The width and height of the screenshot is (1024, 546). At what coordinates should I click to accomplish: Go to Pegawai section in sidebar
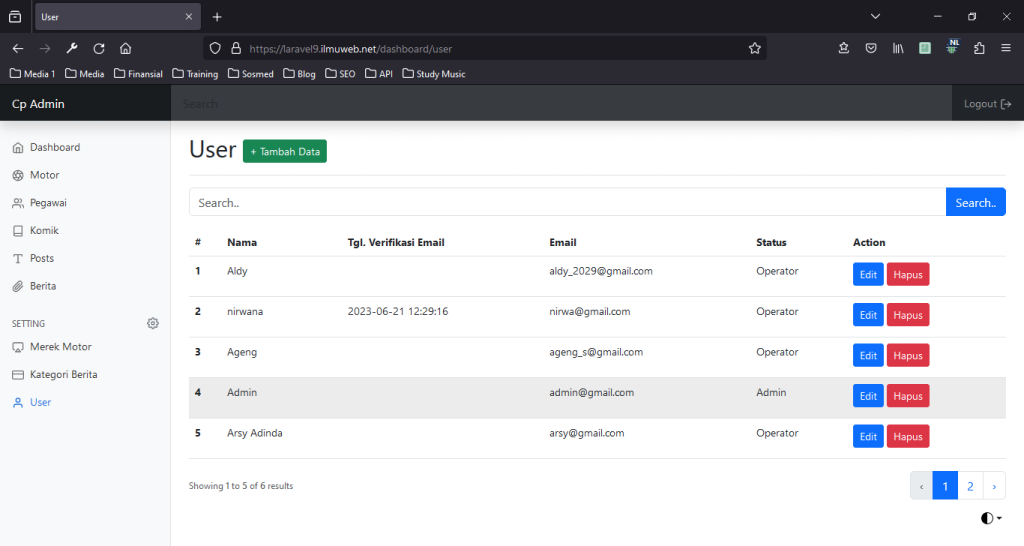[47, 203]
